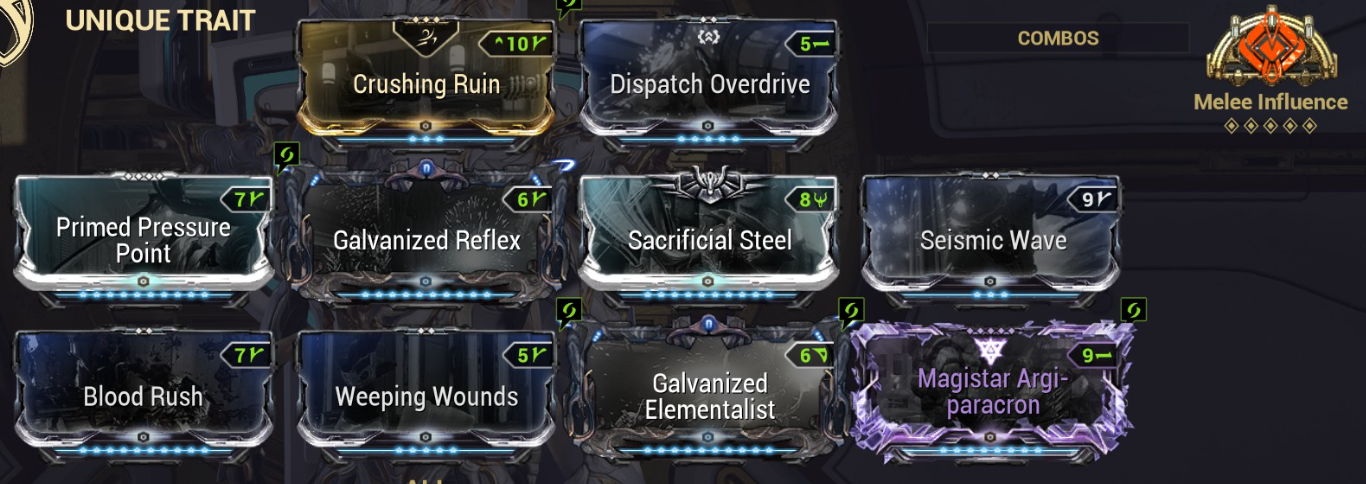The width and height of the screenshot is (1366, 484).
Task: Choose the Galvanized Reflex mod card
Action: click(426, 235)
